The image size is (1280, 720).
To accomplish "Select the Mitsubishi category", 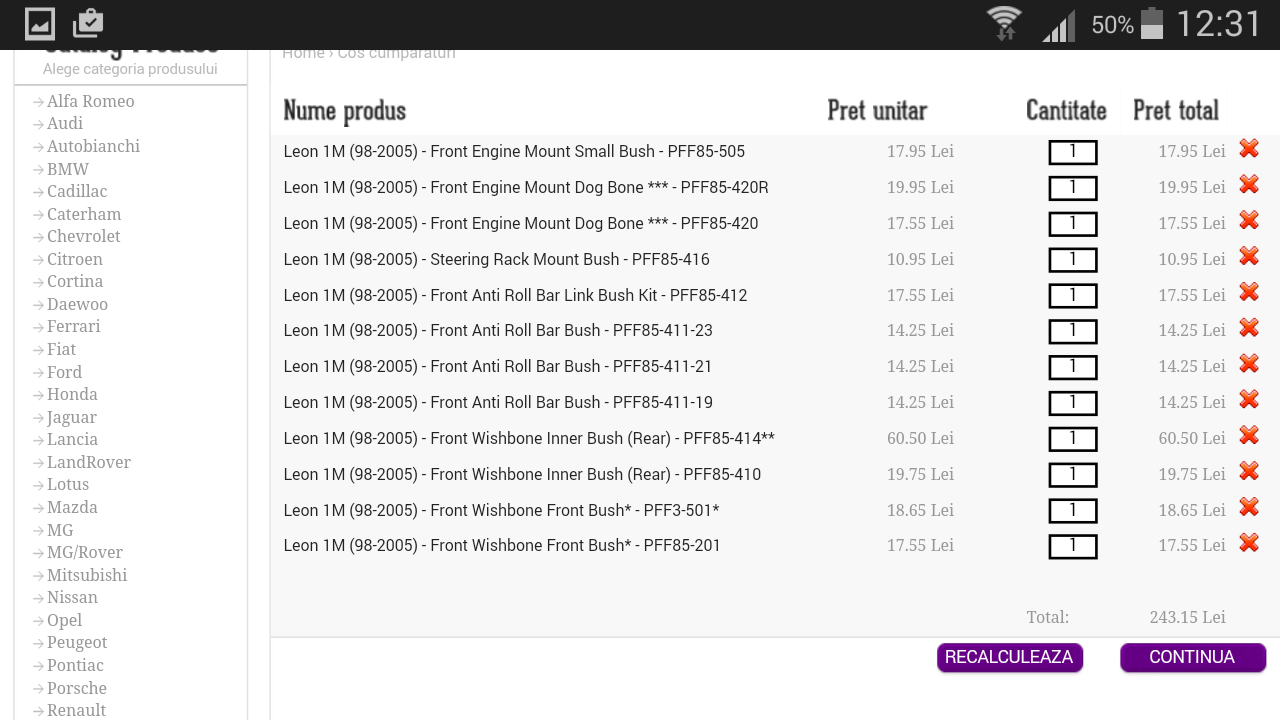I will pos(87,575).
